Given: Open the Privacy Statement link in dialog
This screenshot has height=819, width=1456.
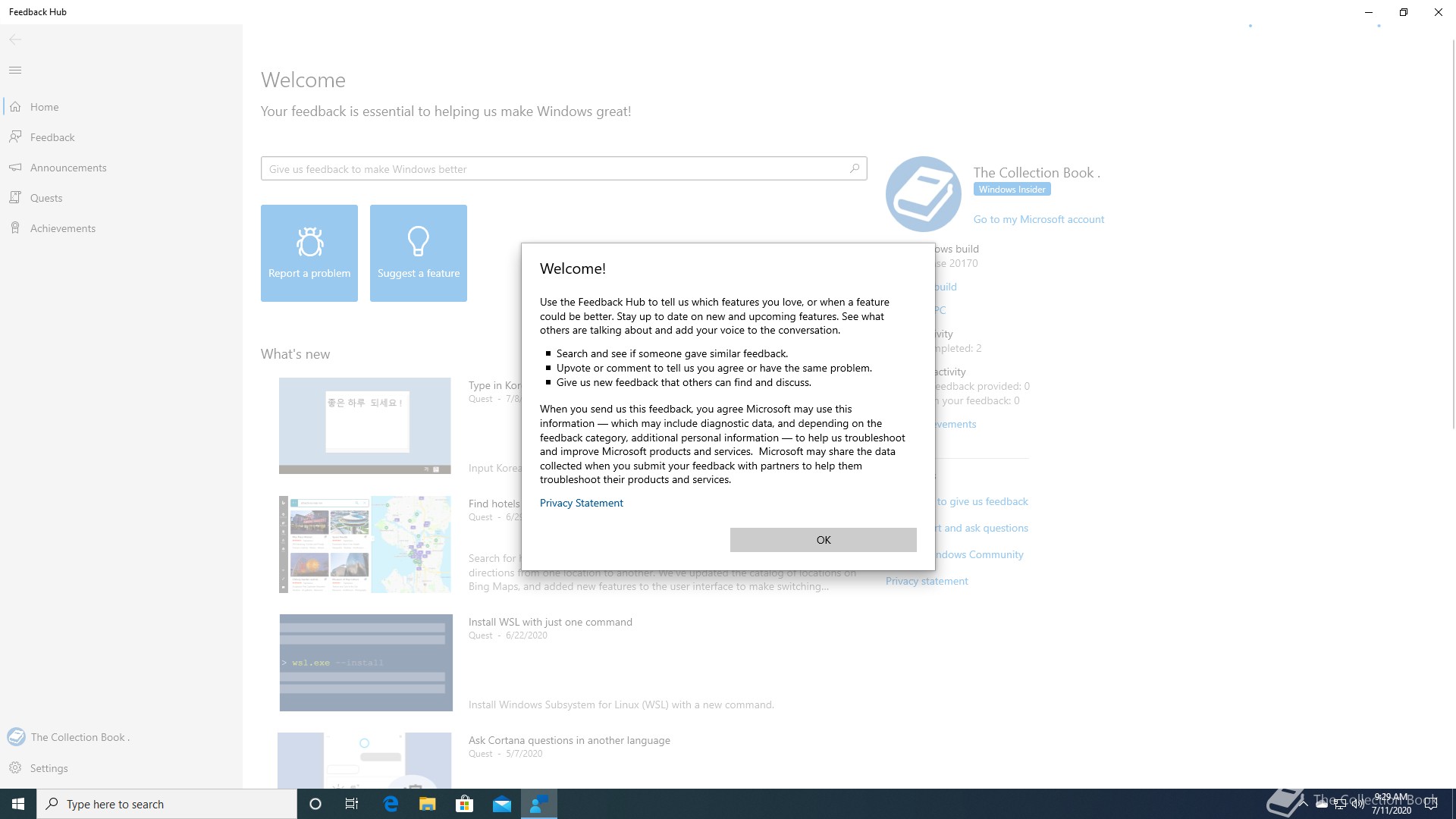Looking at the screenshot, I should click(581, 503).
